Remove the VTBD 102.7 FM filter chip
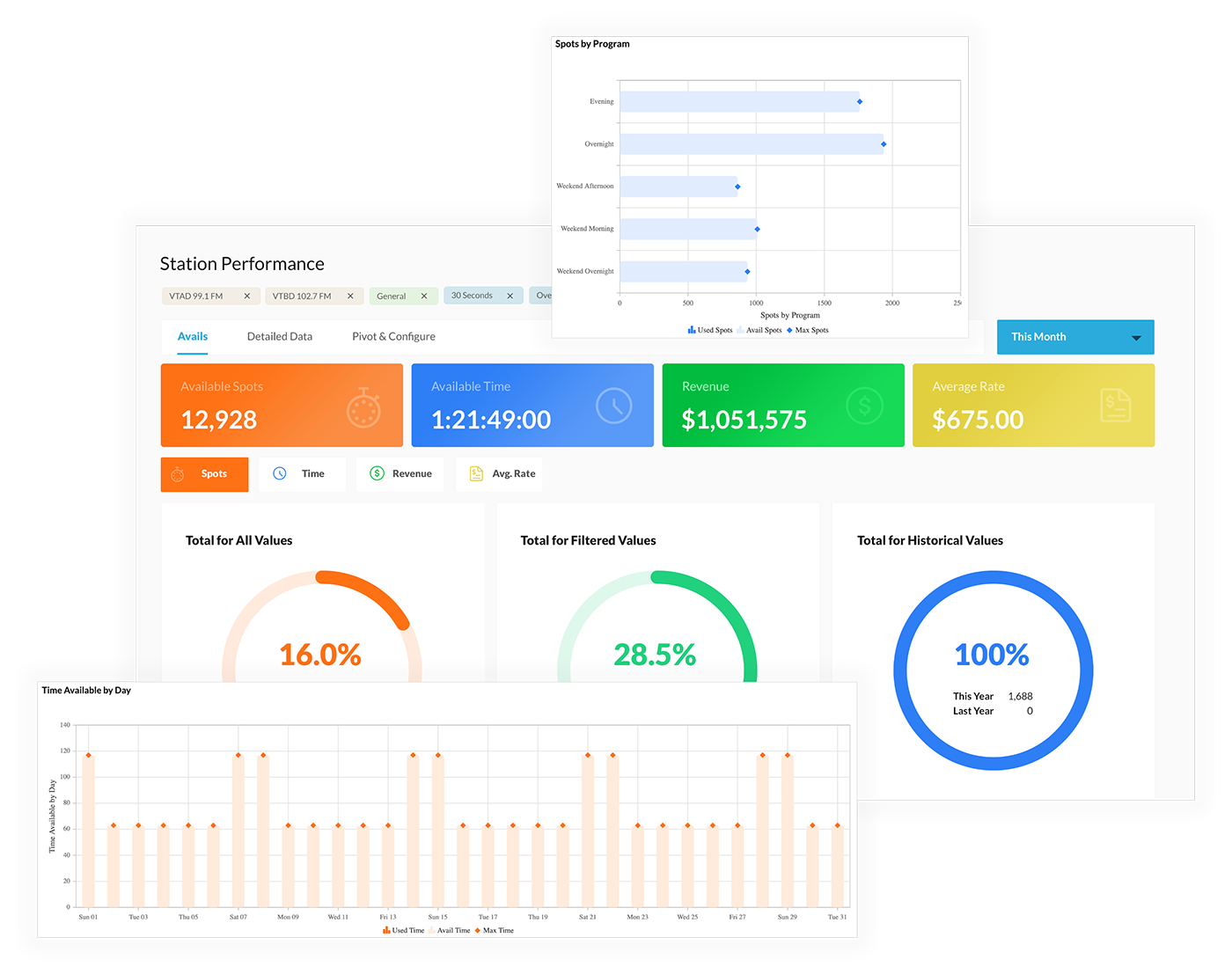This screenshot has height=974, width=1232. click(x=350, y=297)
